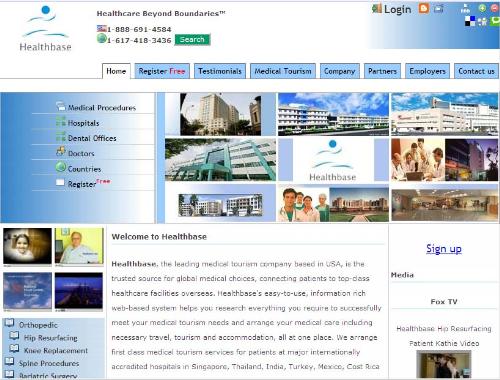The width and height of the screenshot is (500, 380).
Task: Click the sidebar Register Free link
Action: [x=89, y=183]
